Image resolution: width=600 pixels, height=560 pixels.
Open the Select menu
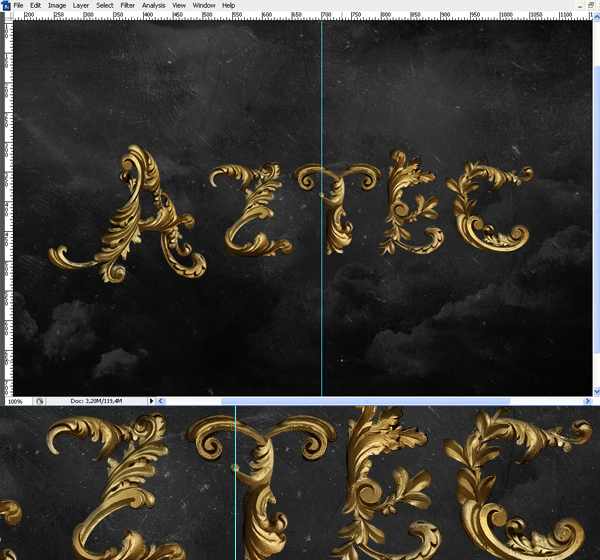(x=105, y=5)
